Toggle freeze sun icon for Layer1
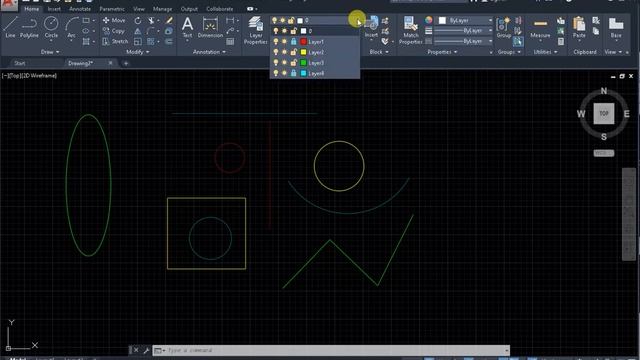Viewport: 640px width, 360px height. coord(284,42)
